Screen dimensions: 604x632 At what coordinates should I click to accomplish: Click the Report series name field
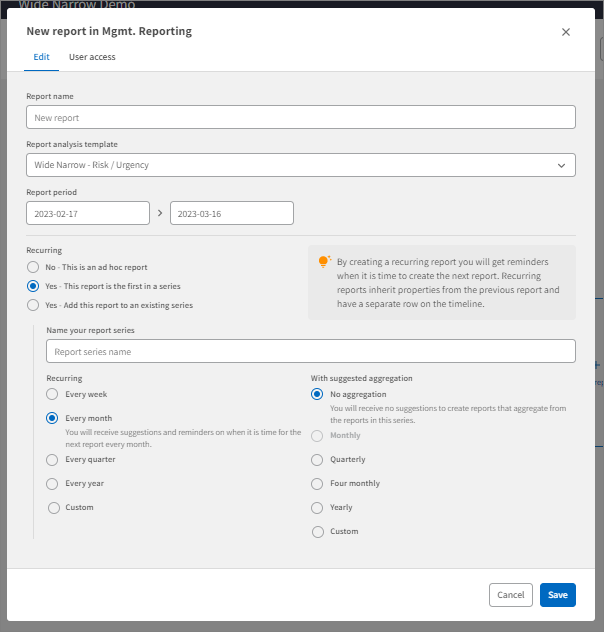click(x=310, y=351)
